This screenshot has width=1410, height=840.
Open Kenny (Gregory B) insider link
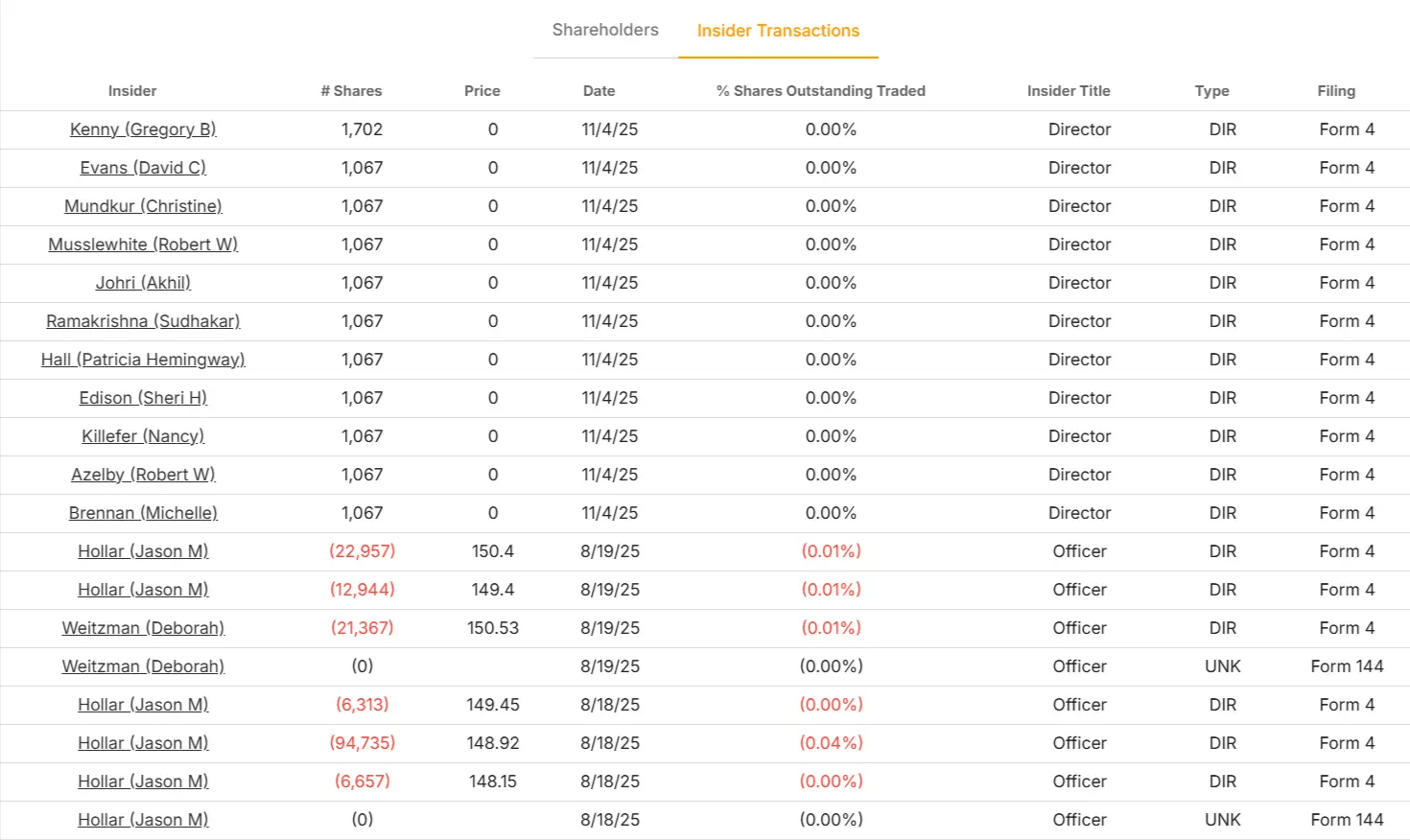coord(143,129)
